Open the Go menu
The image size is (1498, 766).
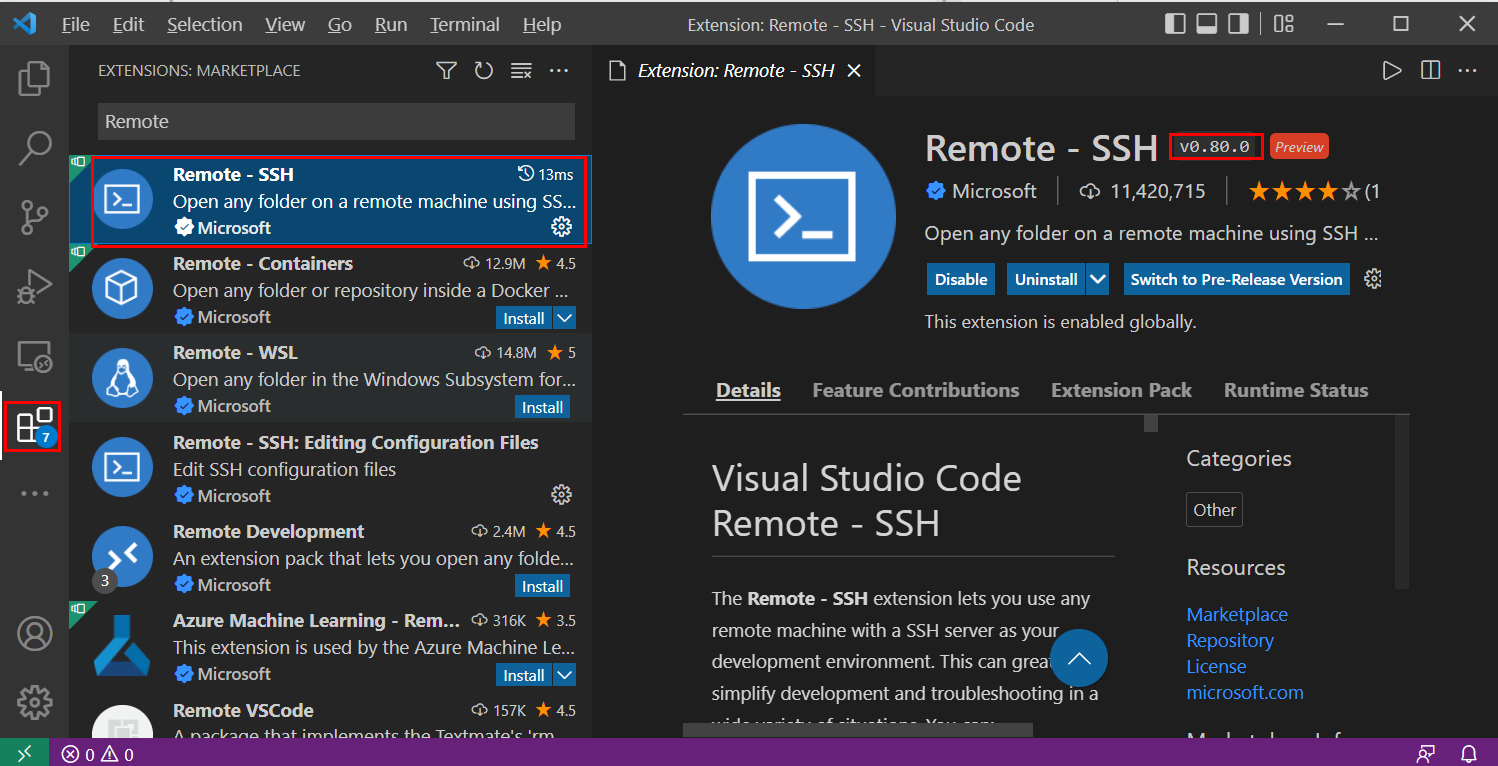click(x=340, y=24)
